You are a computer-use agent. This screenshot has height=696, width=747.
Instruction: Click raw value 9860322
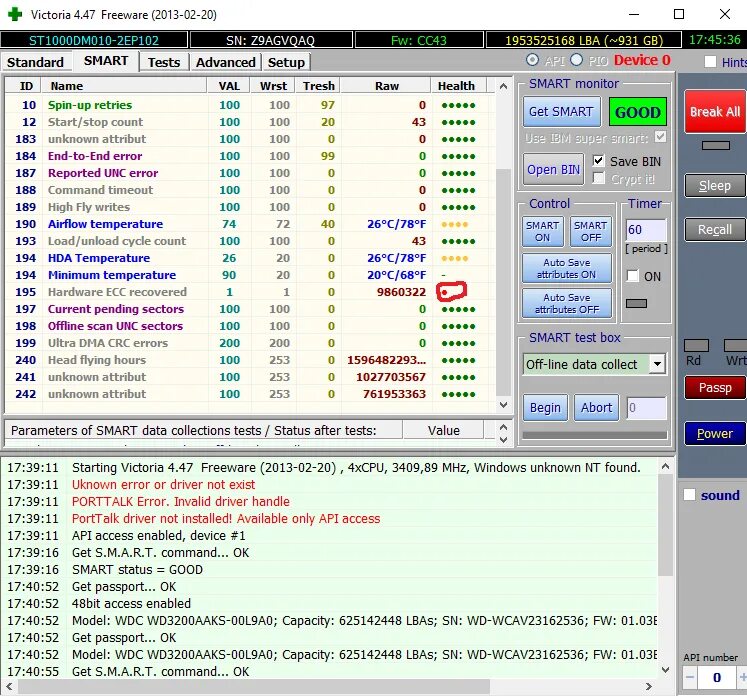tap(401, 292)
